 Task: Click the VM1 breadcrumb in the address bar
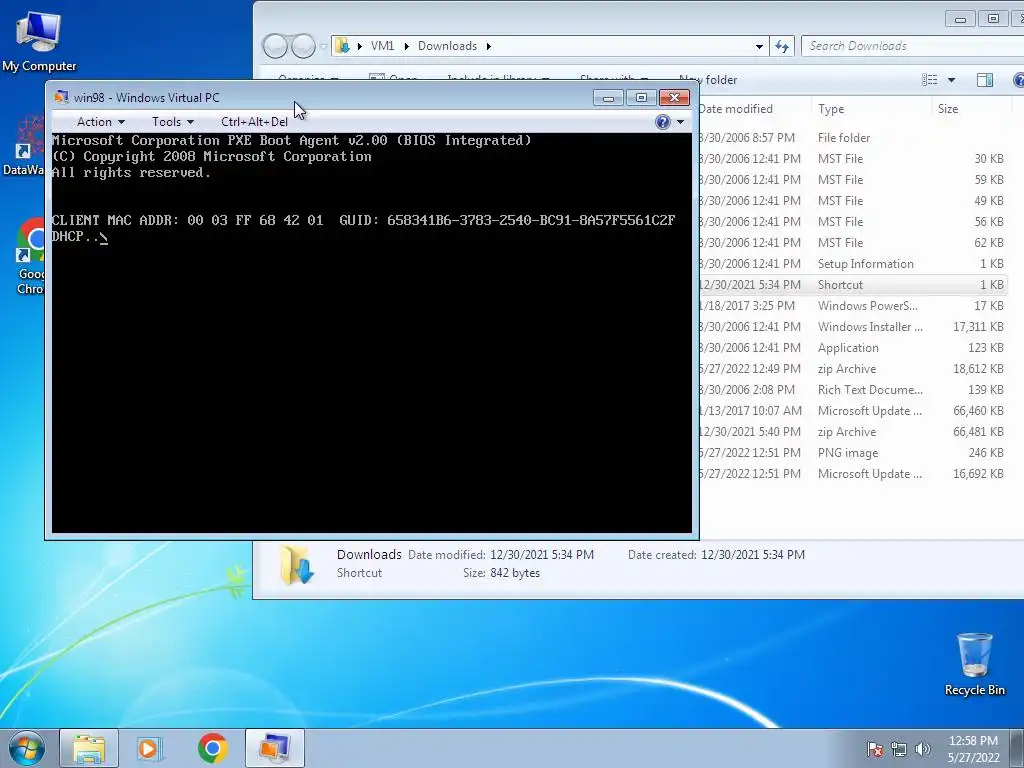tap(382, 46)
